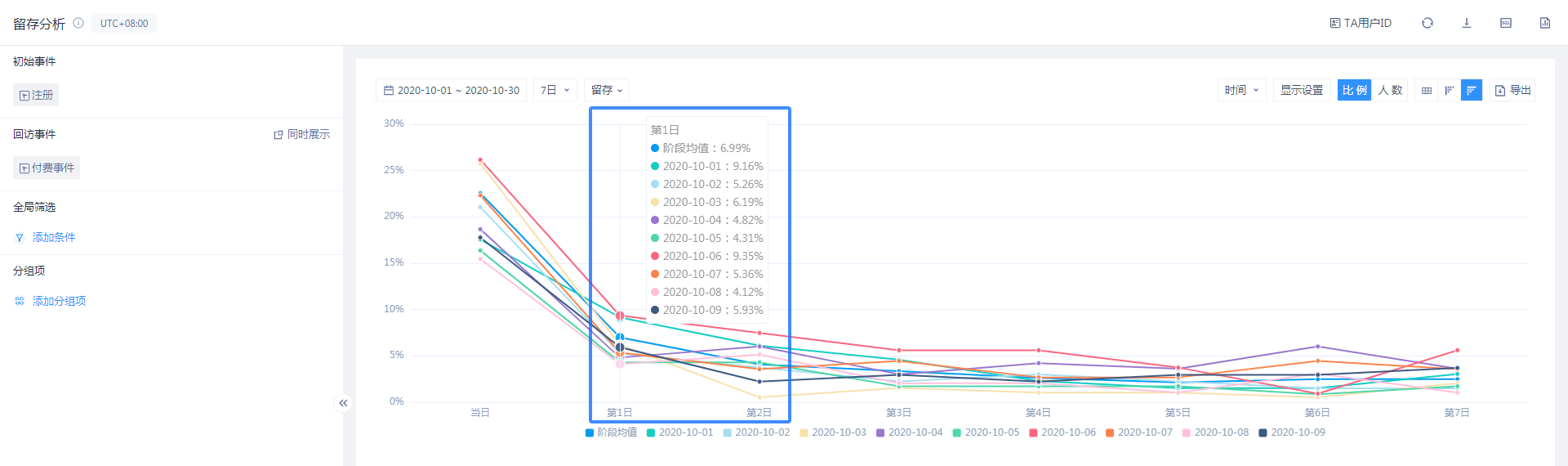Expand the 时间 dropdown
Viewport: 1568px width, 466px height.
(x=1241, y=90)
